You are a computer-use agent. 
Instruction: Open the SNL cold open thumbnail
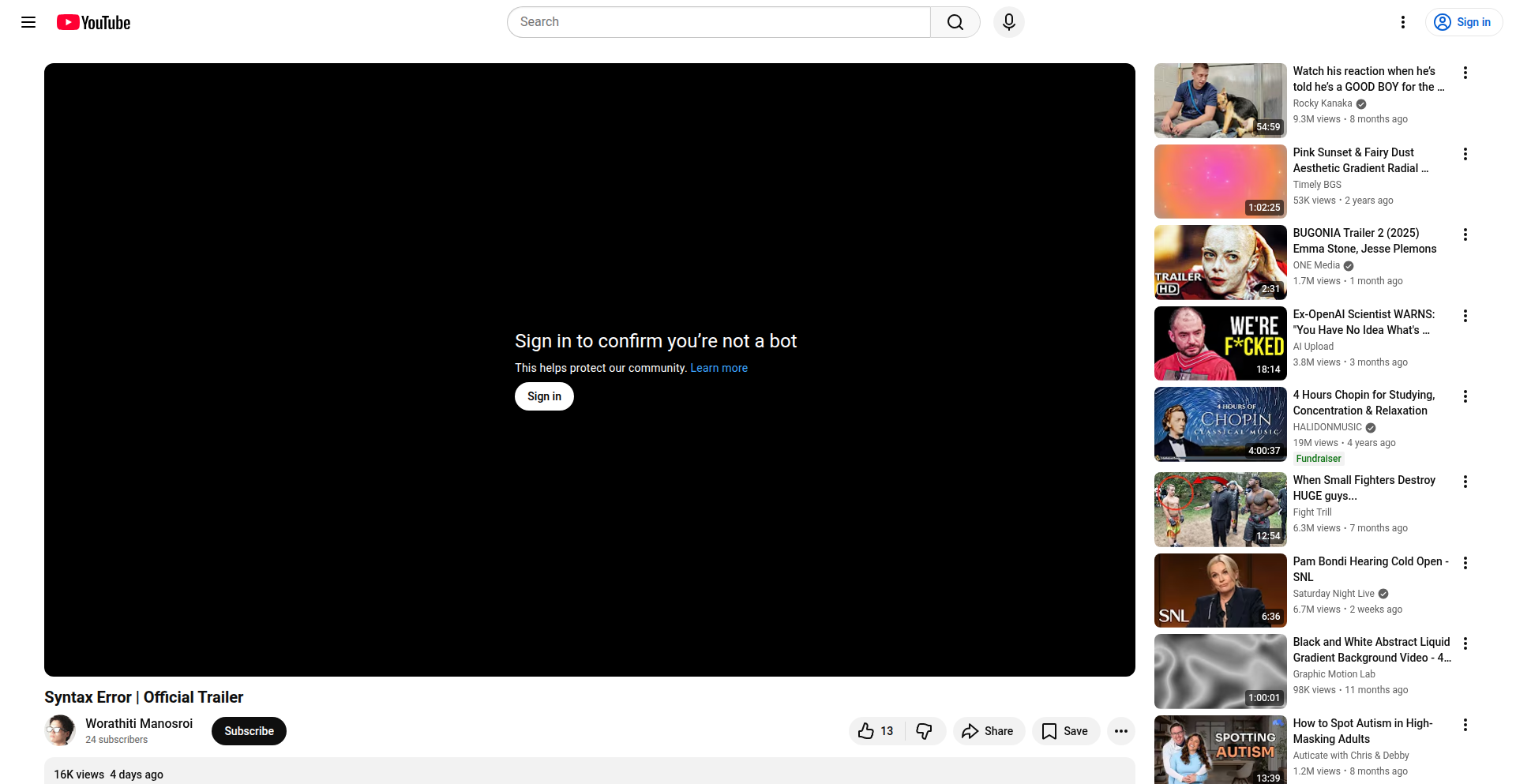tap(1221, 591)
